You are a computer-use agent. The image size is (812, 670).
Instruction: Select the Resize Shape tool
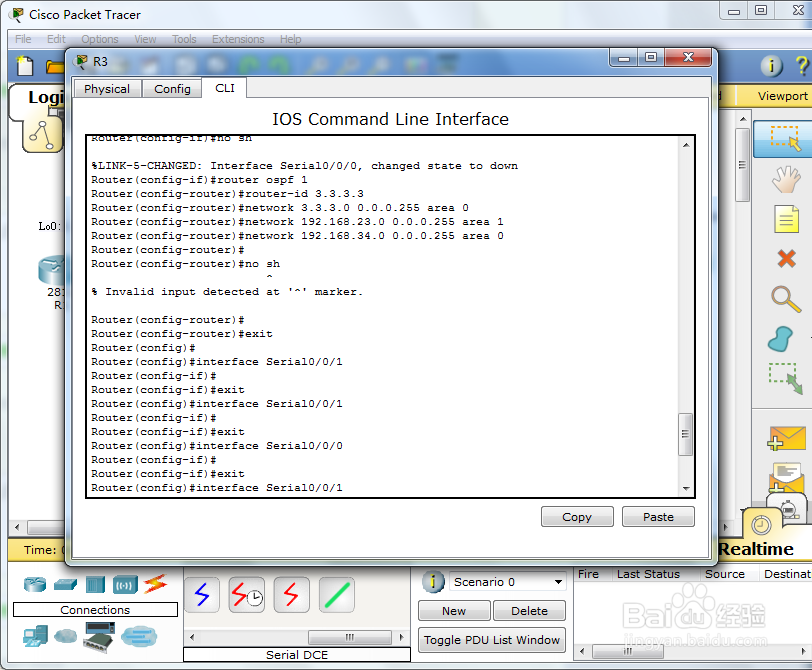(x=786, y=378)
